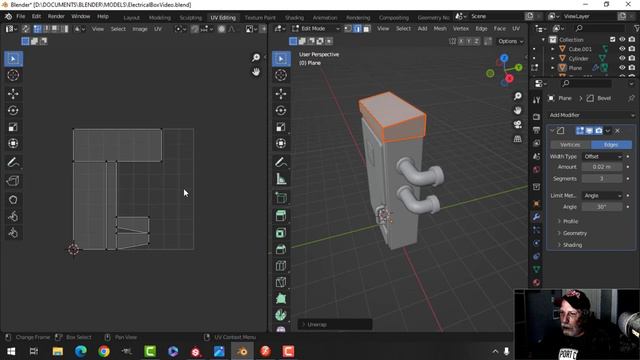The width and height of the screenshot is (640, 360).
Task: Select the Spin tool
Action: click(x=281, y=315)
